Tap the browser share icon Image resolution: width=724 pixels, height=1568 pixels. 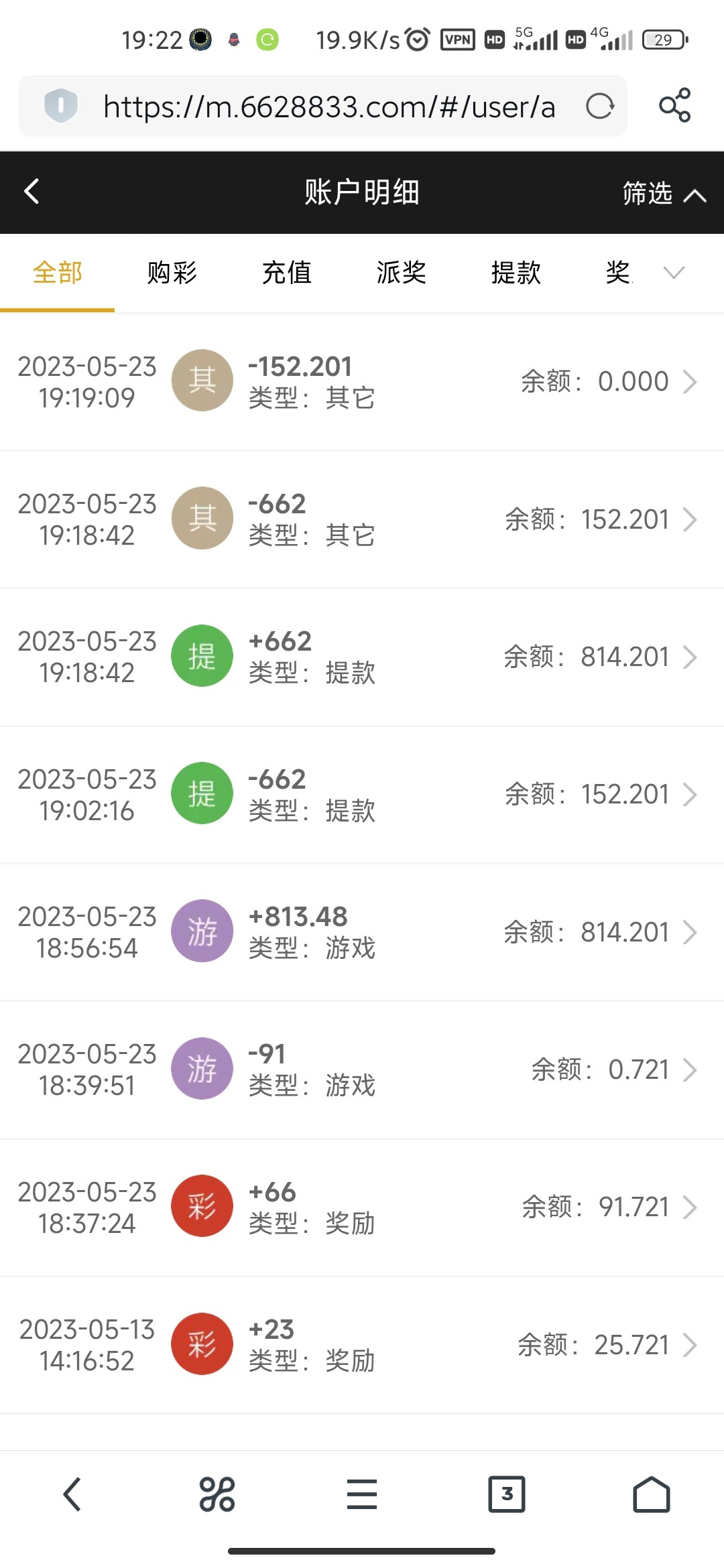click(x=674, y=105)
